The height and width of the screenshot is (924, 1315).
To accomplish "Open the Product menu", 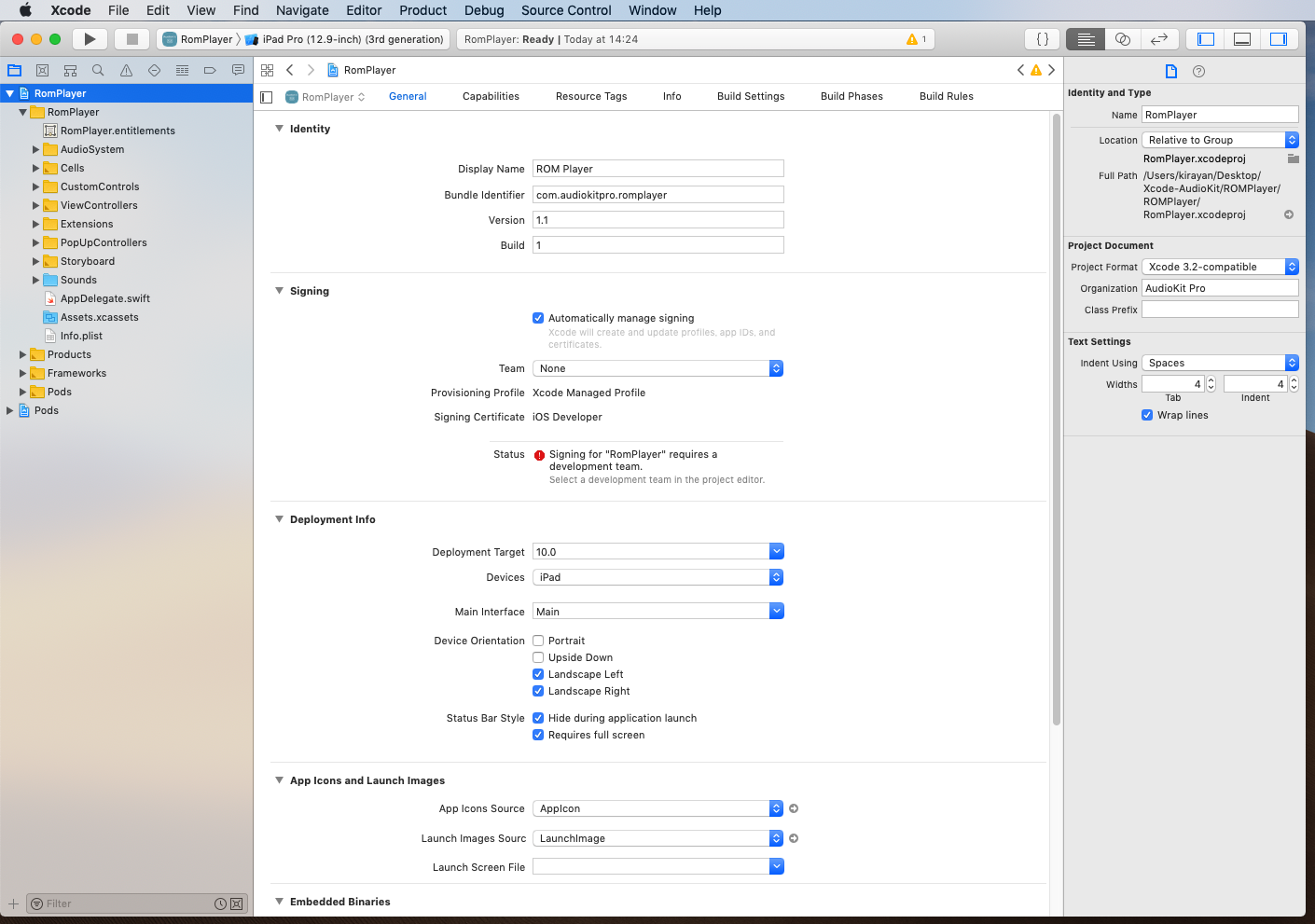I will (423, 10).
